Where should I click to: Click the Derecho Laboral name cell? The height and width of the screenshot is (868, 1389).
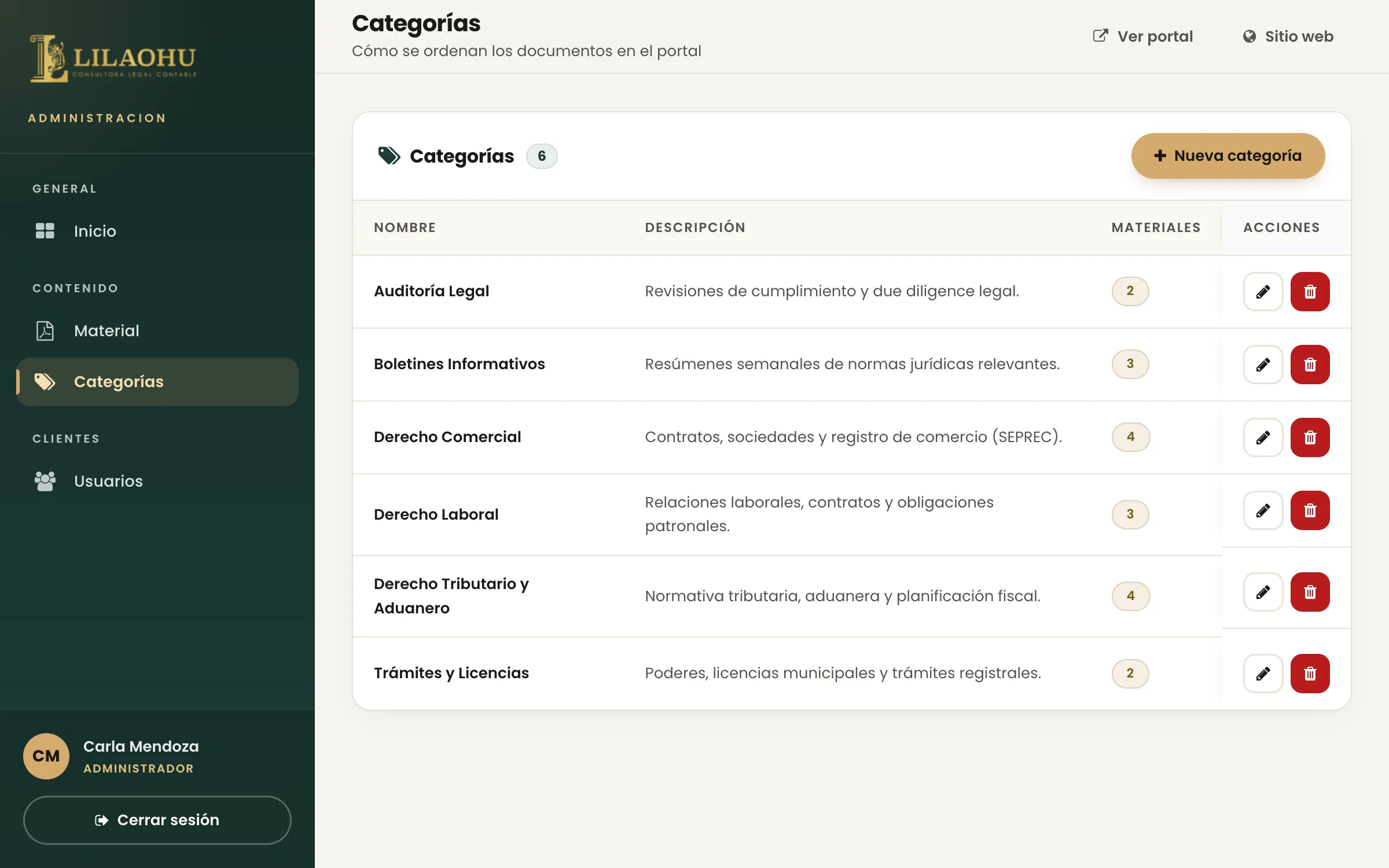pos(436,514)
